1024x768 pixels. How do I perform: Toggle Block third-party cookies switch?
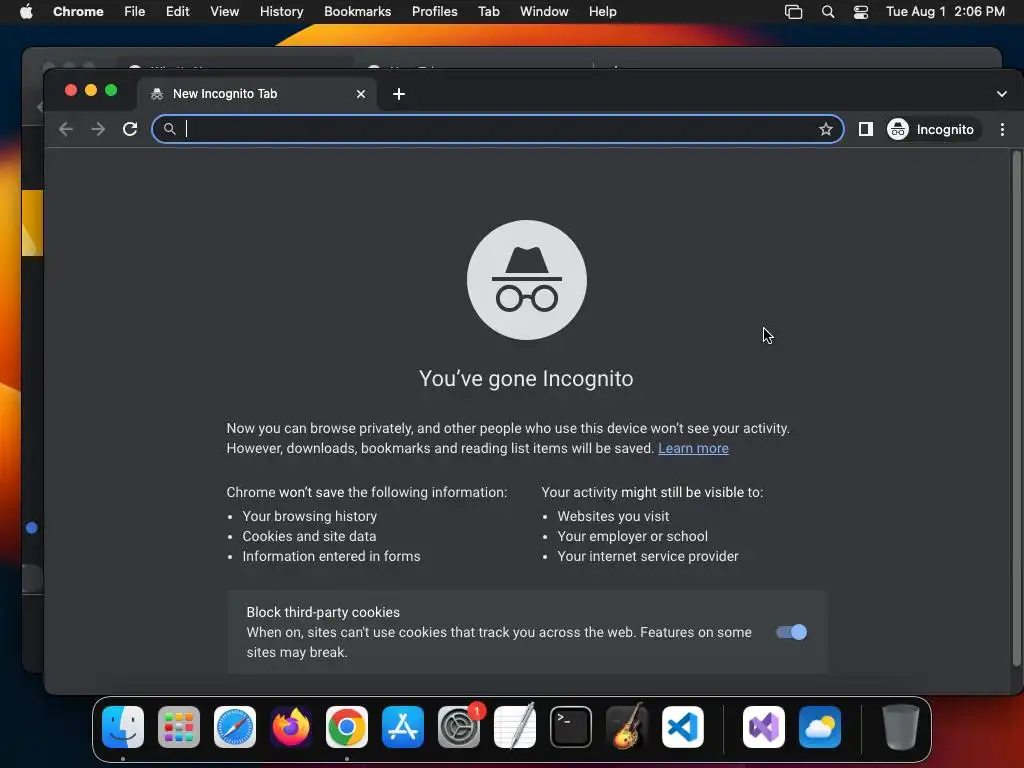tap(791, 632)
